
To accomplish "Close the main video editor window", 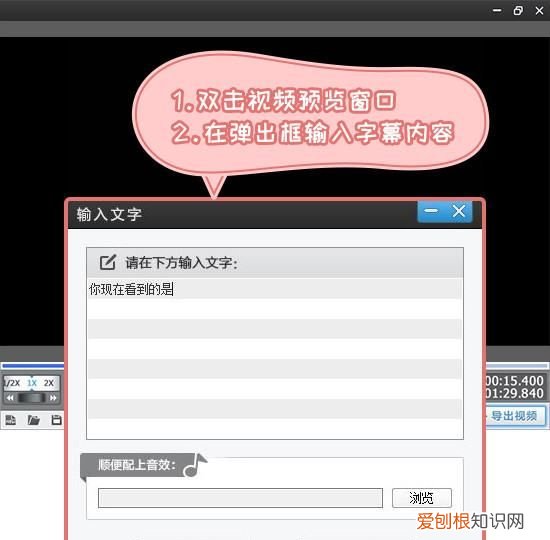I will (539, 11).
